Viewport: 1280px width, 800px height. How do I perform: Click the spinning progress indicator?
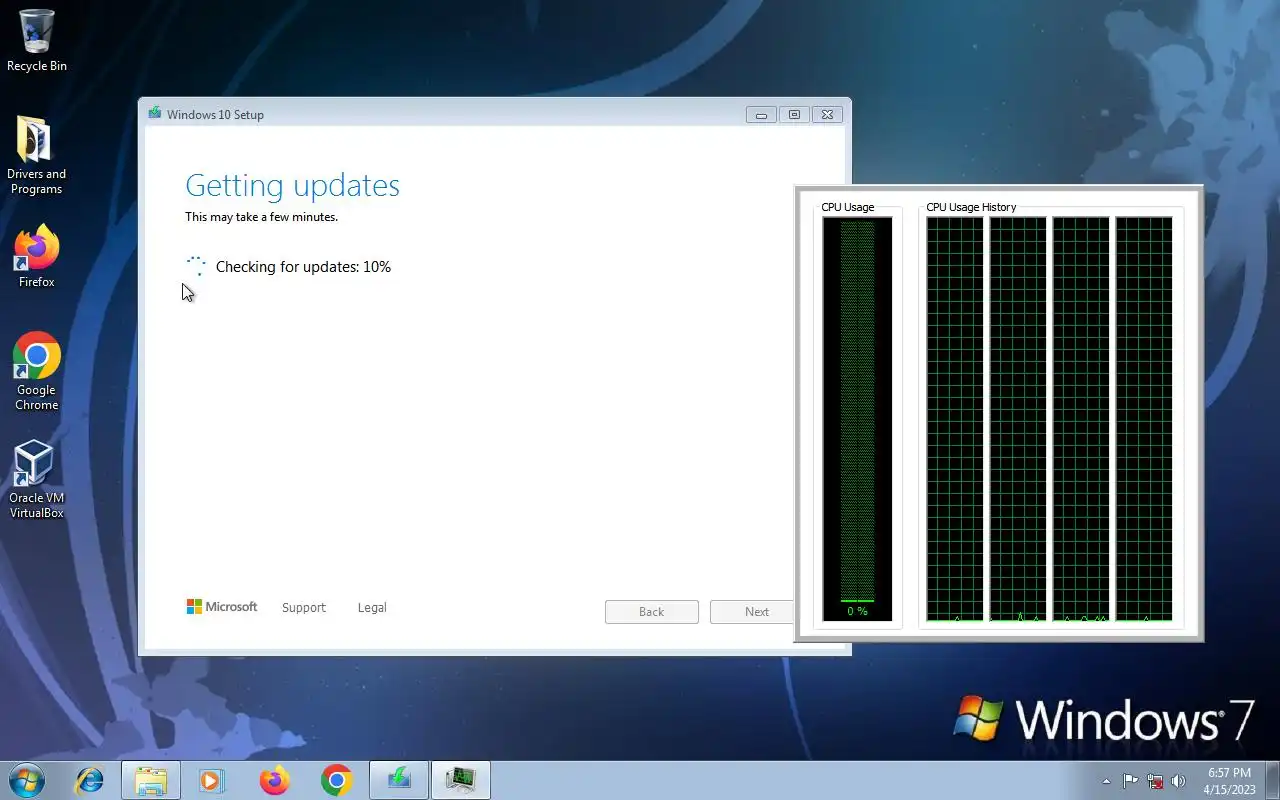196,266
